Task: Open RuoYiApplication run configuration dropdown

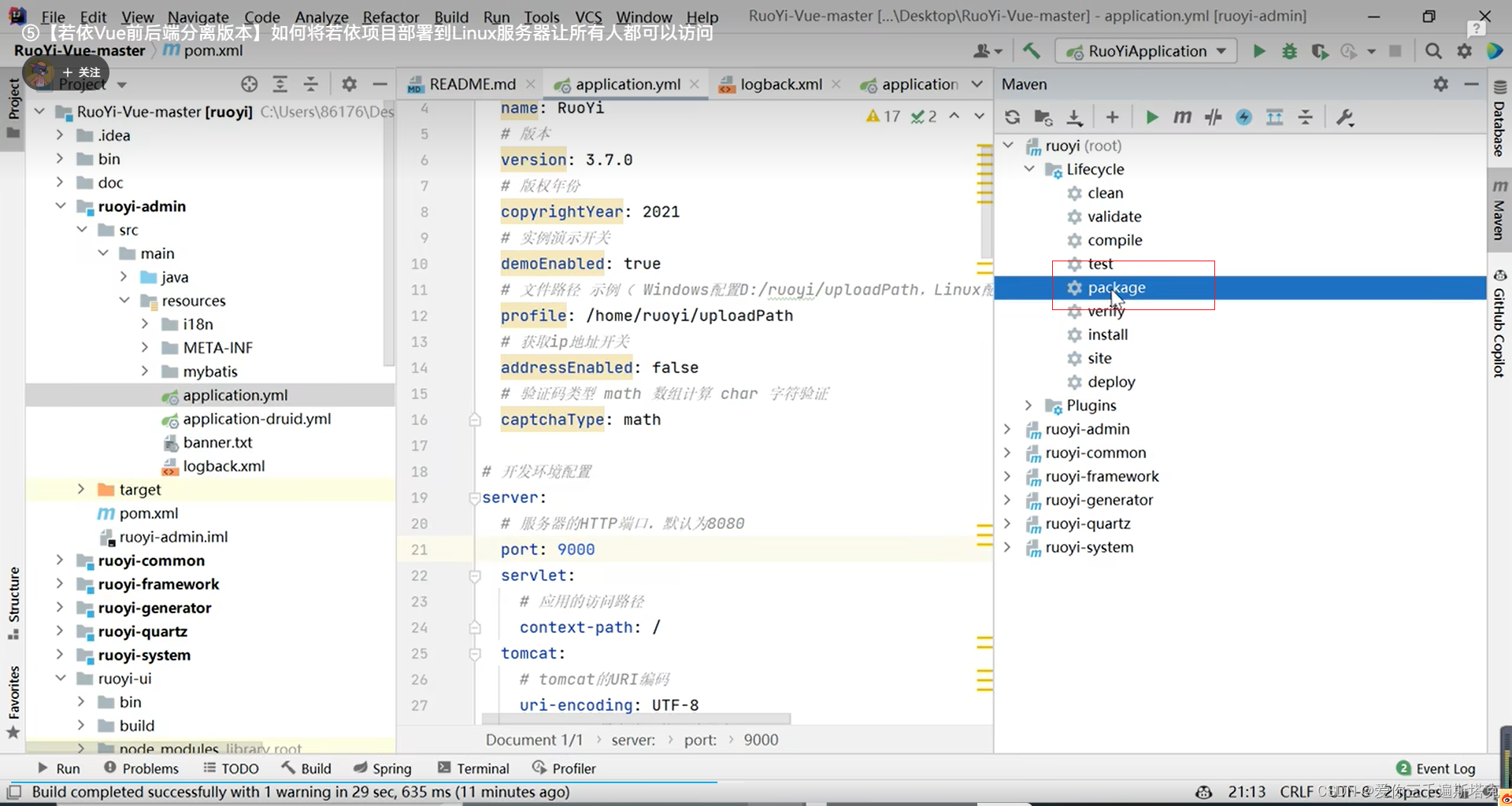Action: coord(1146,51)
